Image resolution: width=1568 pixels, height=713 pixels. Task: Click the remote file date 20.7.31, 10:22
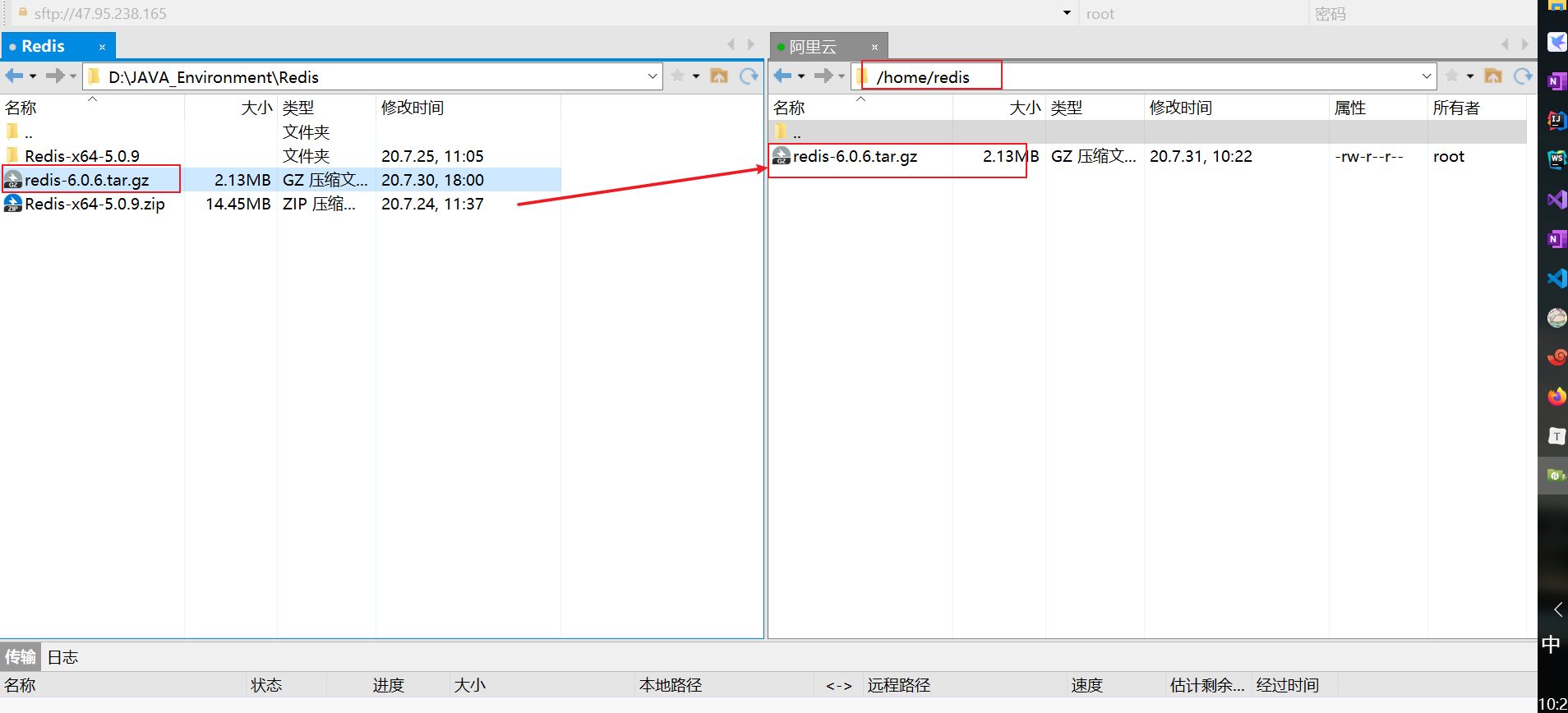tap(1201, 156)
